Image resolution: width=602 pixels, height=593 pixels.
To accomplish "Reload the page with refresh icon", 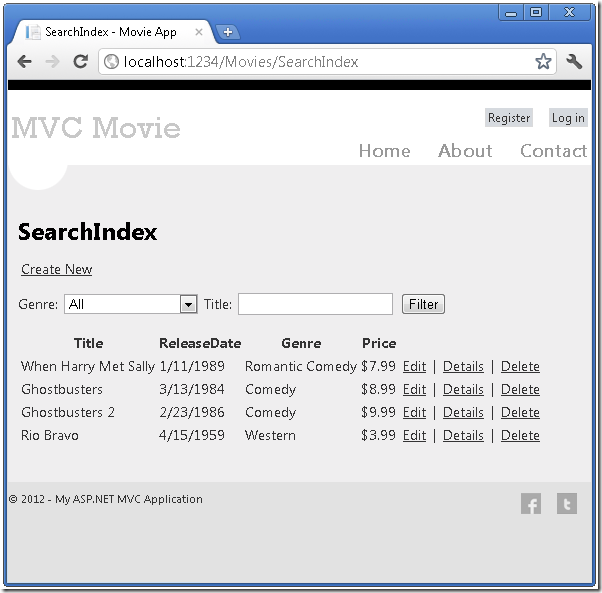I will [80, 62].
